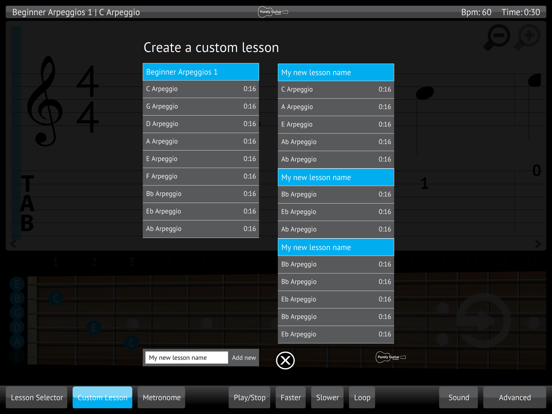Select the My new lesson name header above C Arpeggio

click(x=336, y=73)
